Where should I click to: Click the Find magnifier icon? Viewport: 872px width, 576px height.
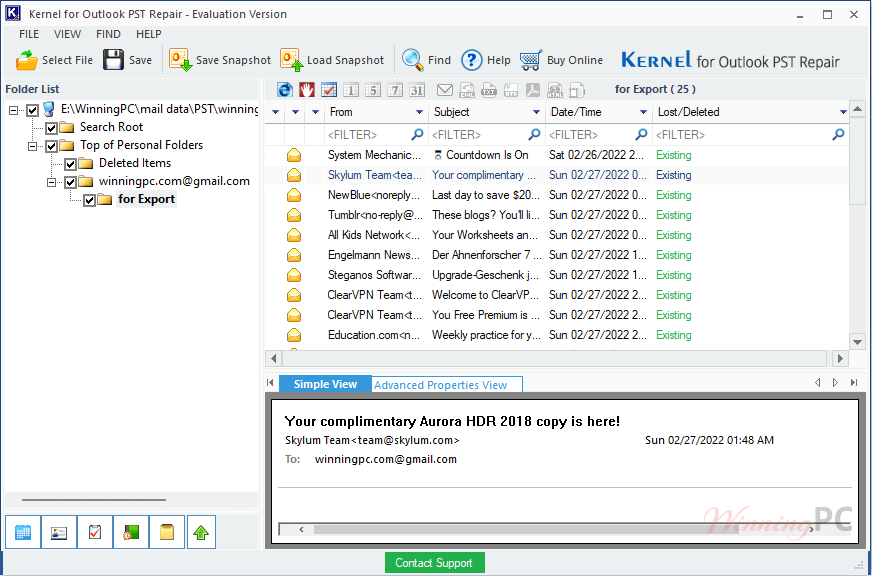click(x=413, y=60)
